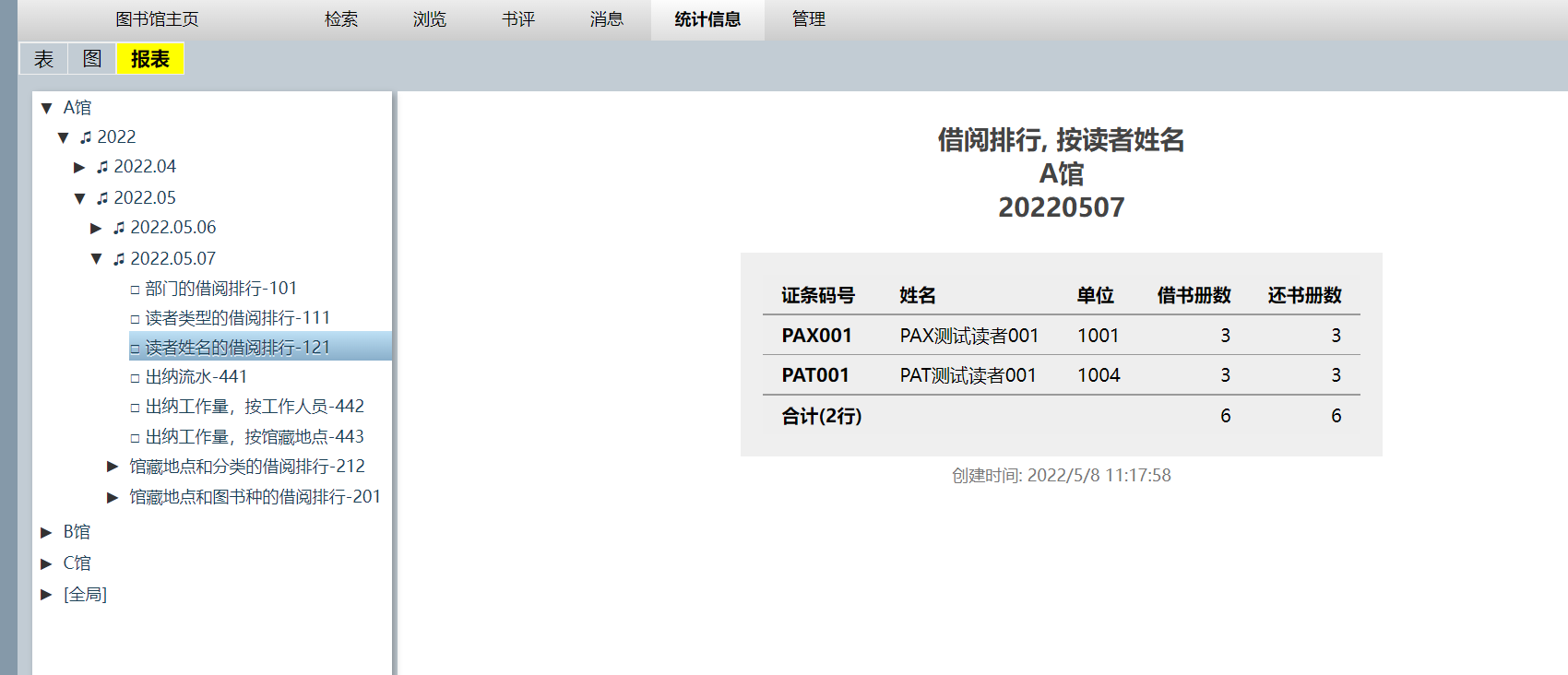Go to the 书评 menu
This screenshot has height=675, width=1568.
point(518,19)
